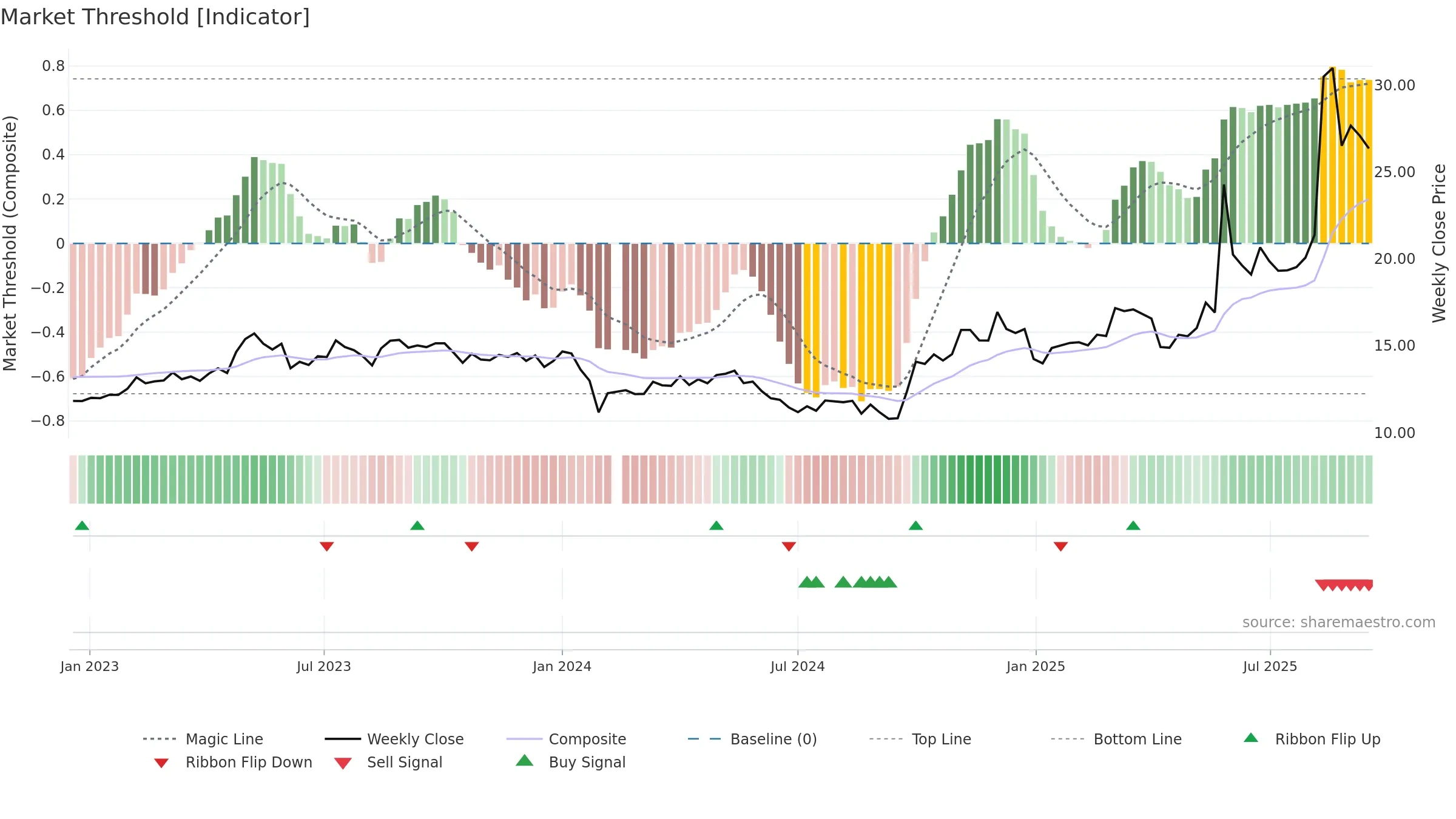Click the −0.8 left axis tick label
Image resolution: width=1456 pixels, height=819 pixels.
coord(48,421)
